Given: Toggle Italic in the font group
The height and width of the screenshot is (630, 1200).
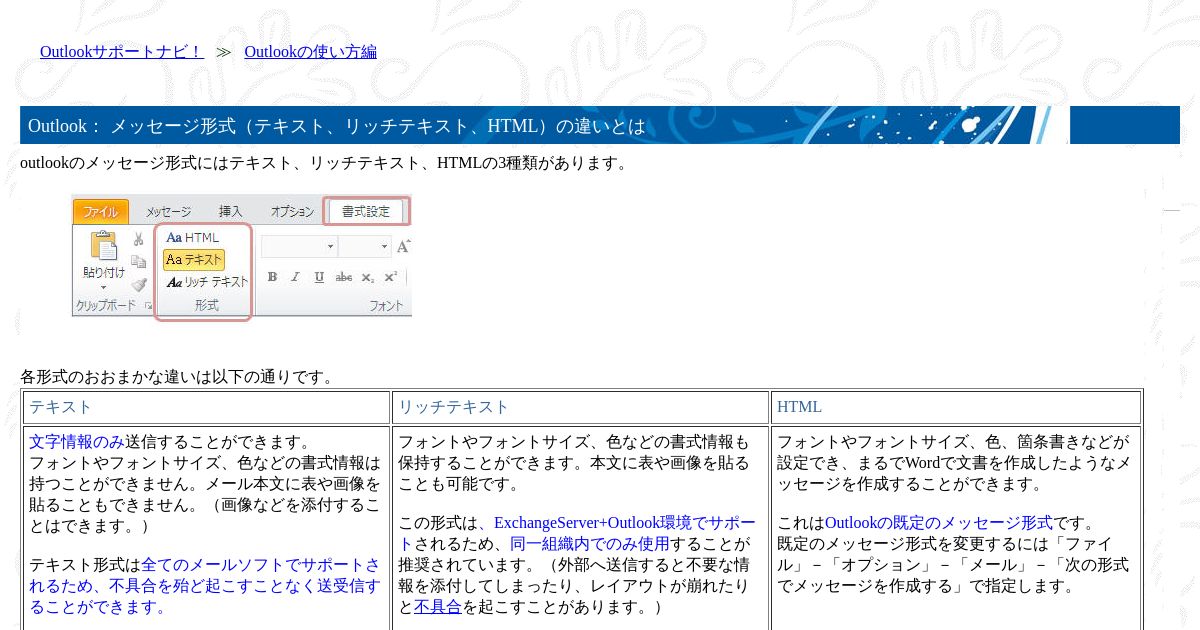Looking at the screenshot, I should (x=295, y=277).
